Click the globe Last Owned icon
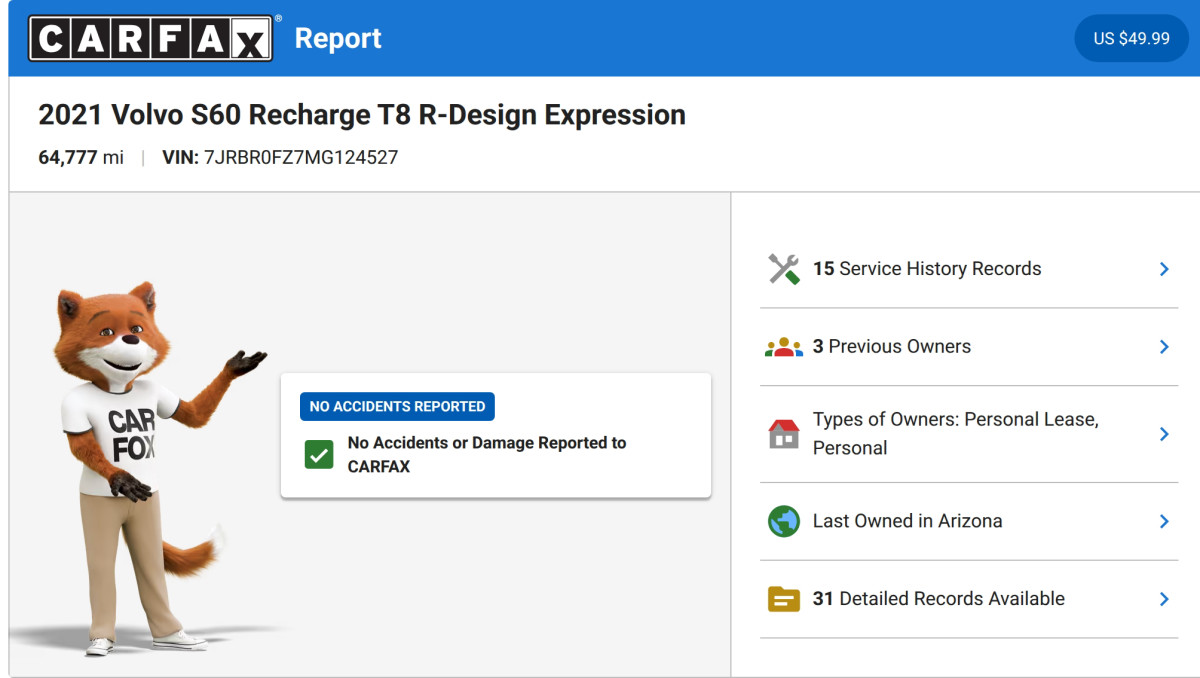Image resolution: width=1200 pixels, height=678 pixels. click(x=784, y=521)
